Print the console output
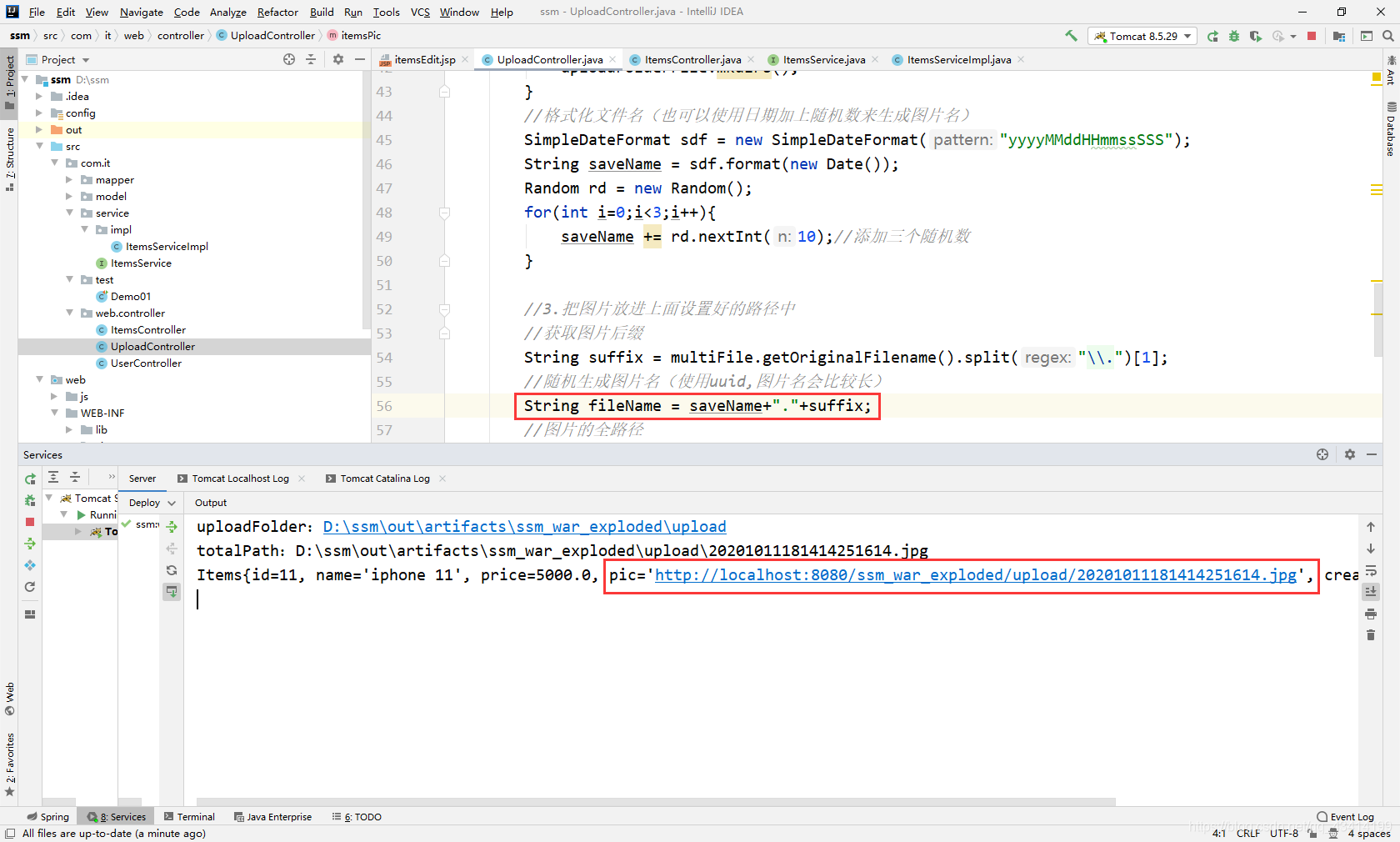 (1371, 614)
